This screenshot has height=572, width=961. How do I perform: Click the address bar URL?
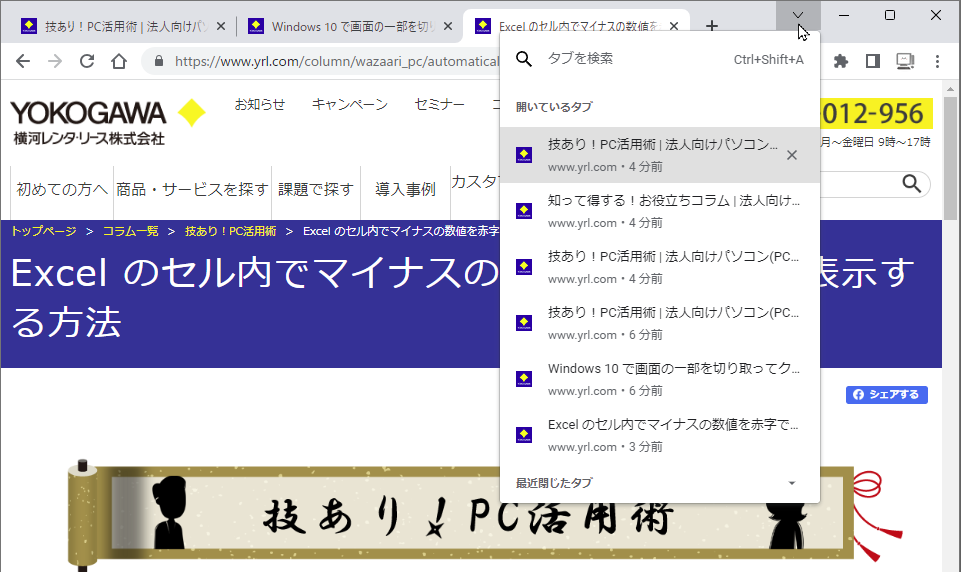tap(337, 61)
